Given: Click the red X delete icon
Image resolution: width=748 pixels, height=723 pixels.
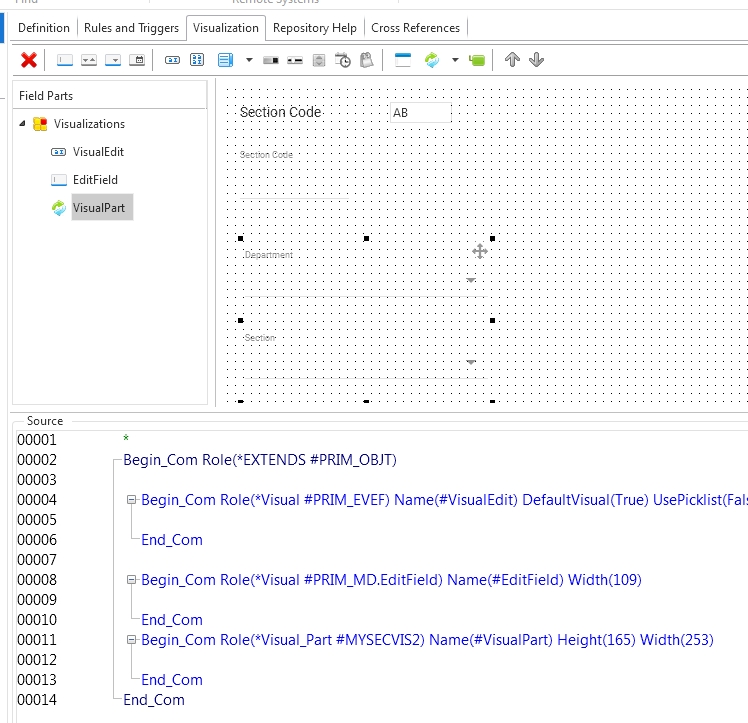Looking at the screenshot, I should tap(29, 60).
